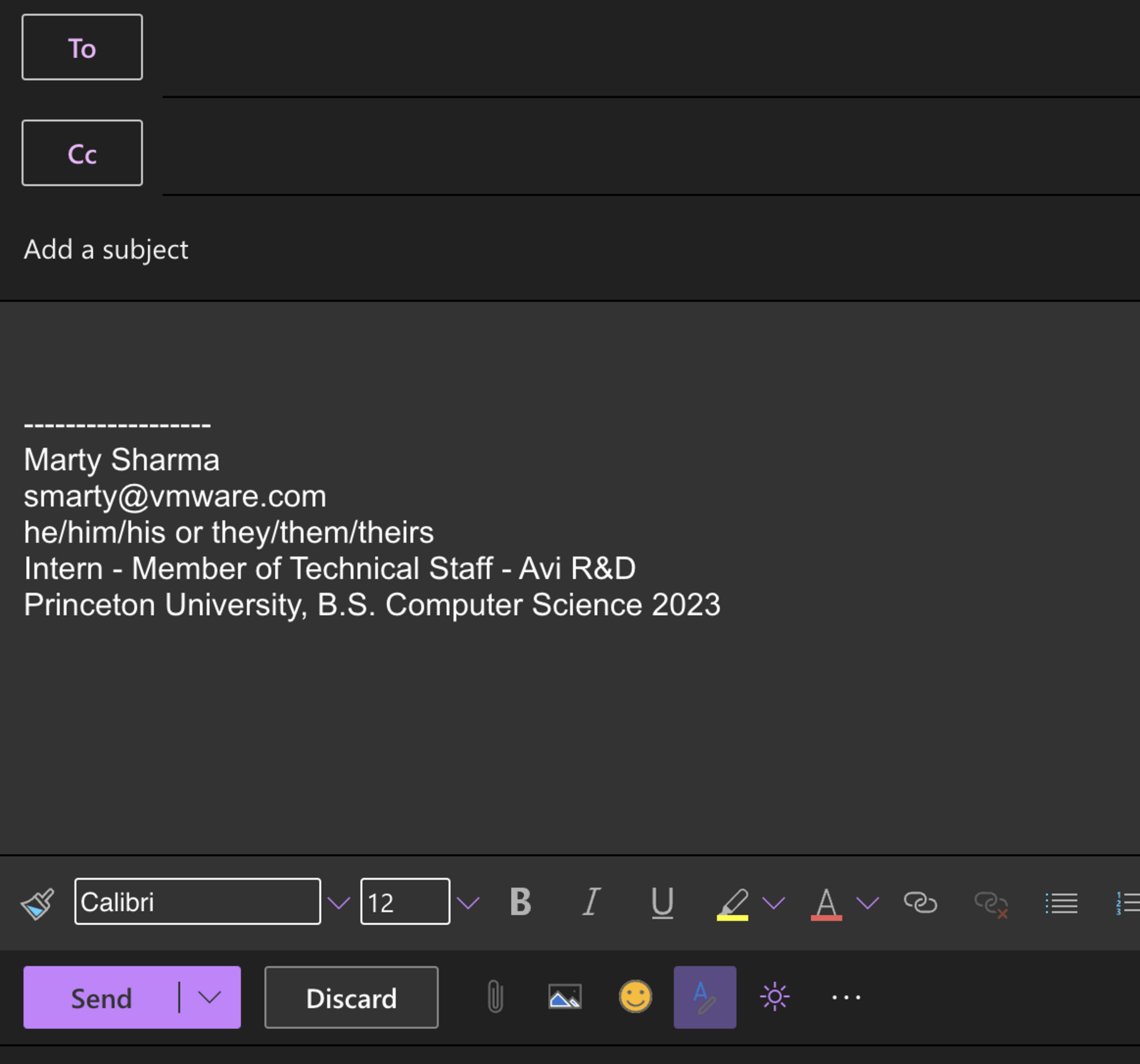Open the Send options dropdown arrow

coord(210,997)
